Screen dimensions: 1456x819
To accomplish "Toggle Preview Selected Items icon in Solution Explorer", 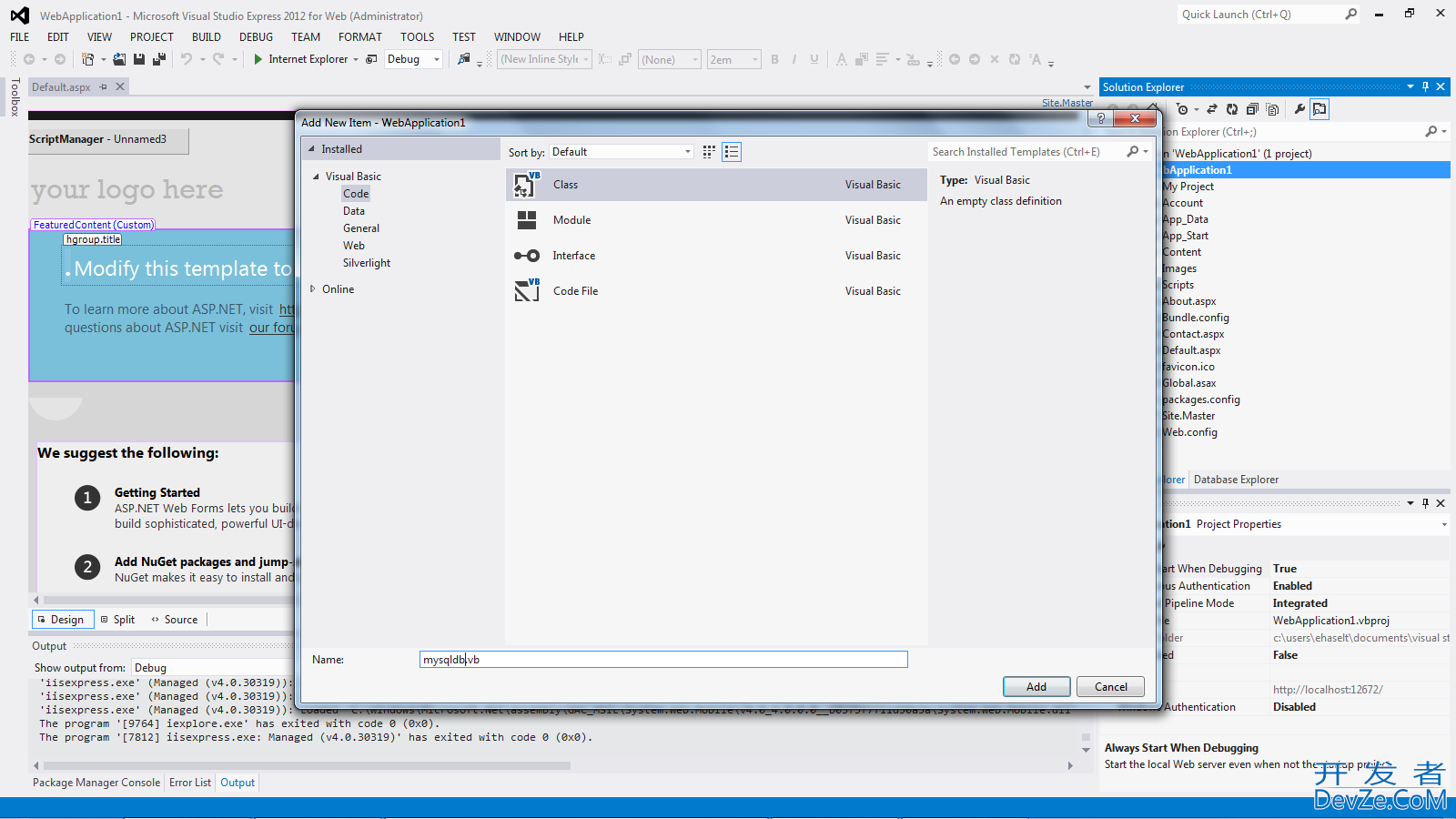I will point(1319,109).
